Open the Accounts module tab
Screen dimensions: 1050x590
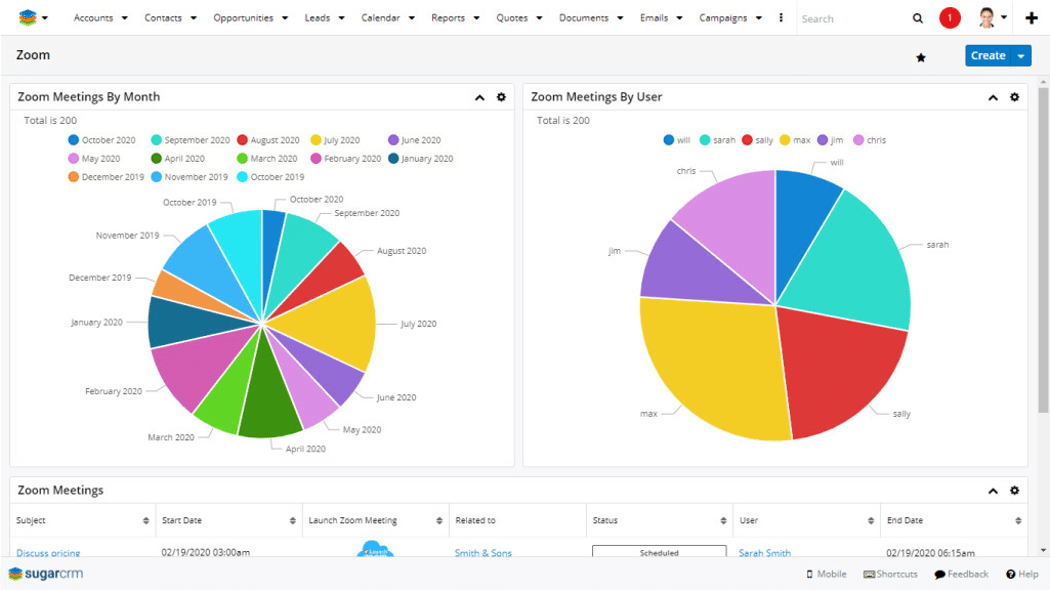[93, 18]
